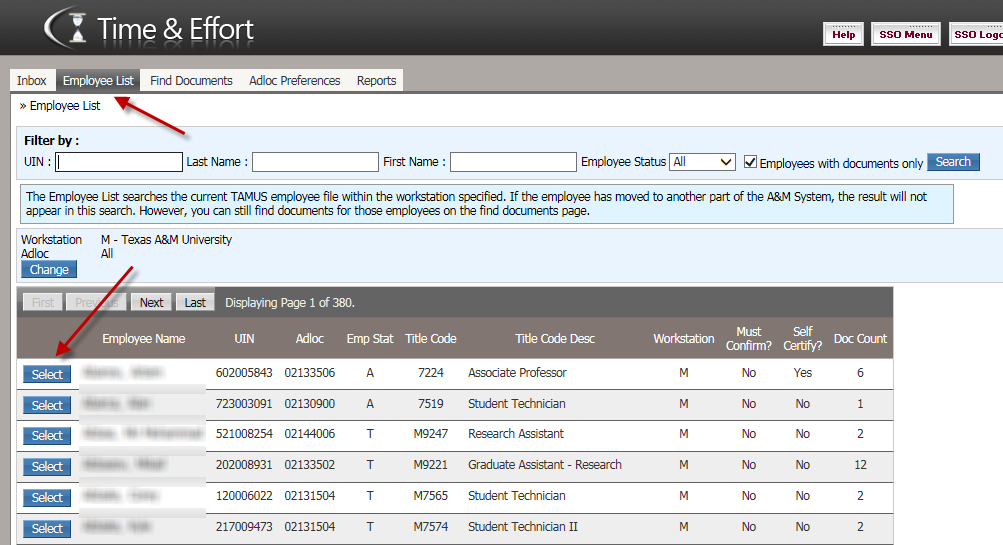The width and height of the screenshot is (1003, 545).
Task: Click the Help button in header
Action: pyautogui.click(x=843, y=35)
